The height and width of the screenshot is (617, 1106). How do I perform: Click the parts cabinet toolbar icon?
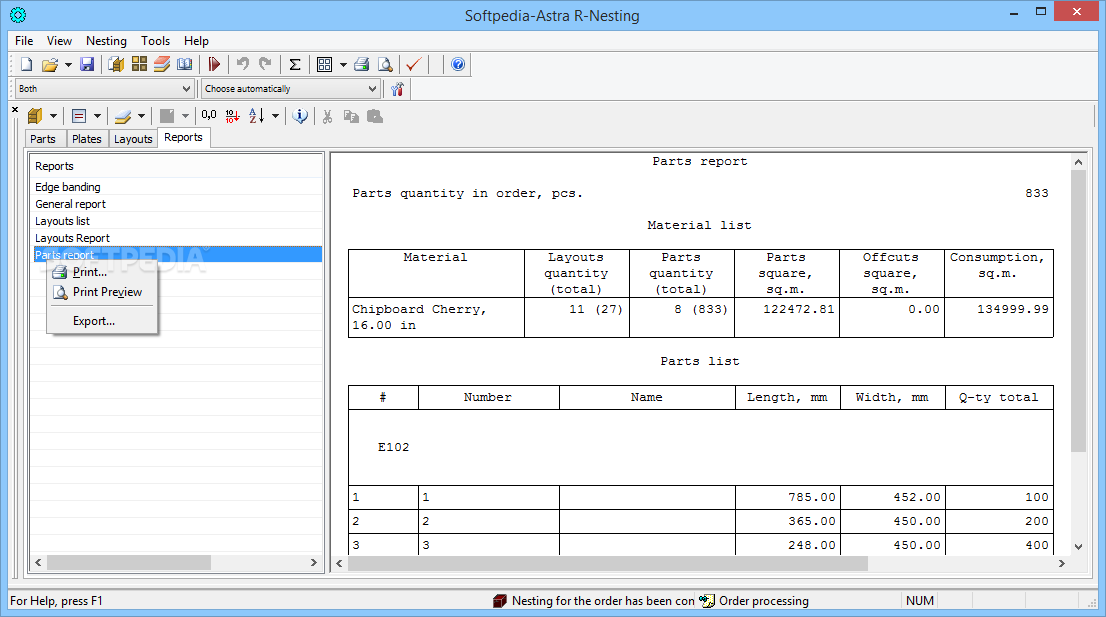(116, 64)
